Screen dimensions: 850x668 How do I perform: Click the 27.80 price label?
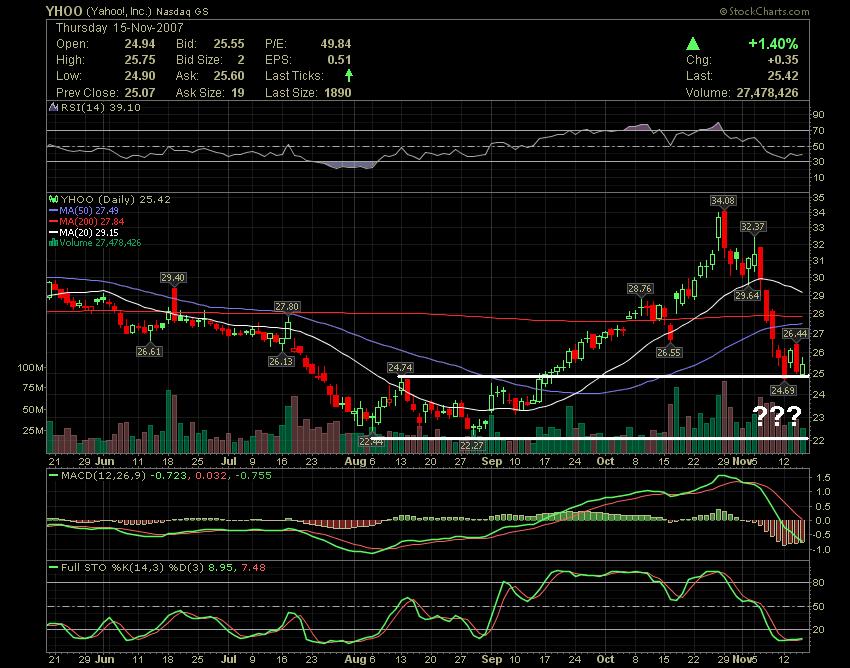coord(287,307)
